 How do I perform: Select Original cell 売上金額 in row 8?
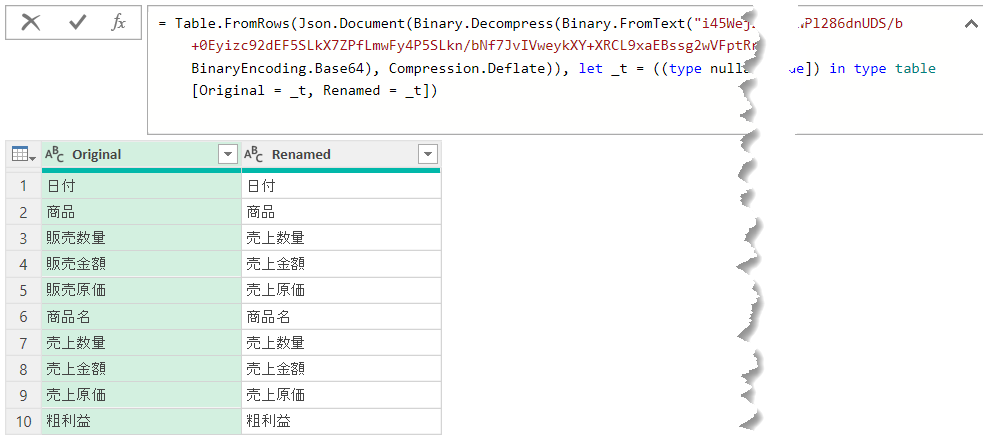(x=142, y=369)
